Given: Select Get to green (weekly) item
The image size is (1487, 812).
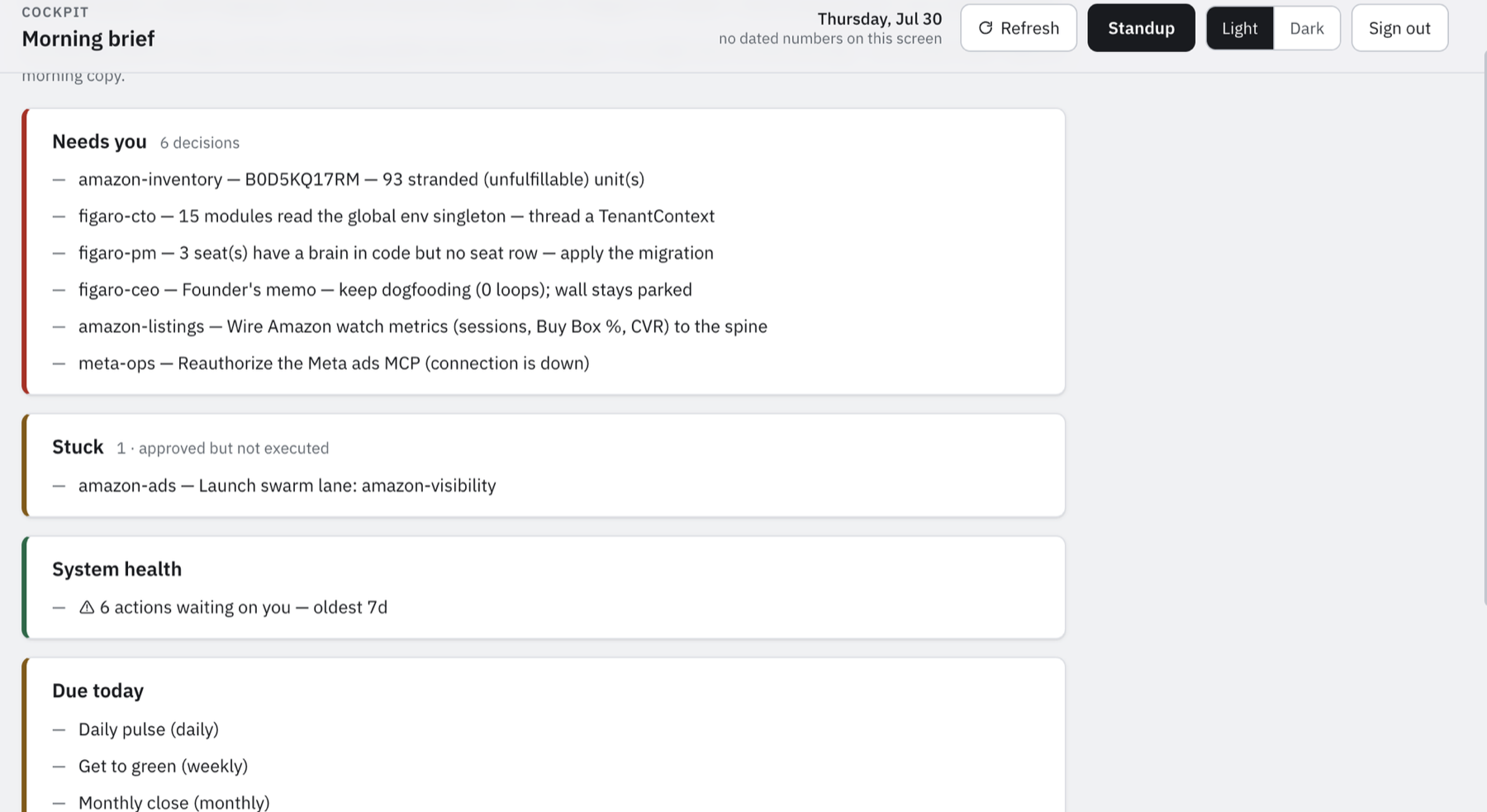Looking at the screenshot, I should point(163,766).
